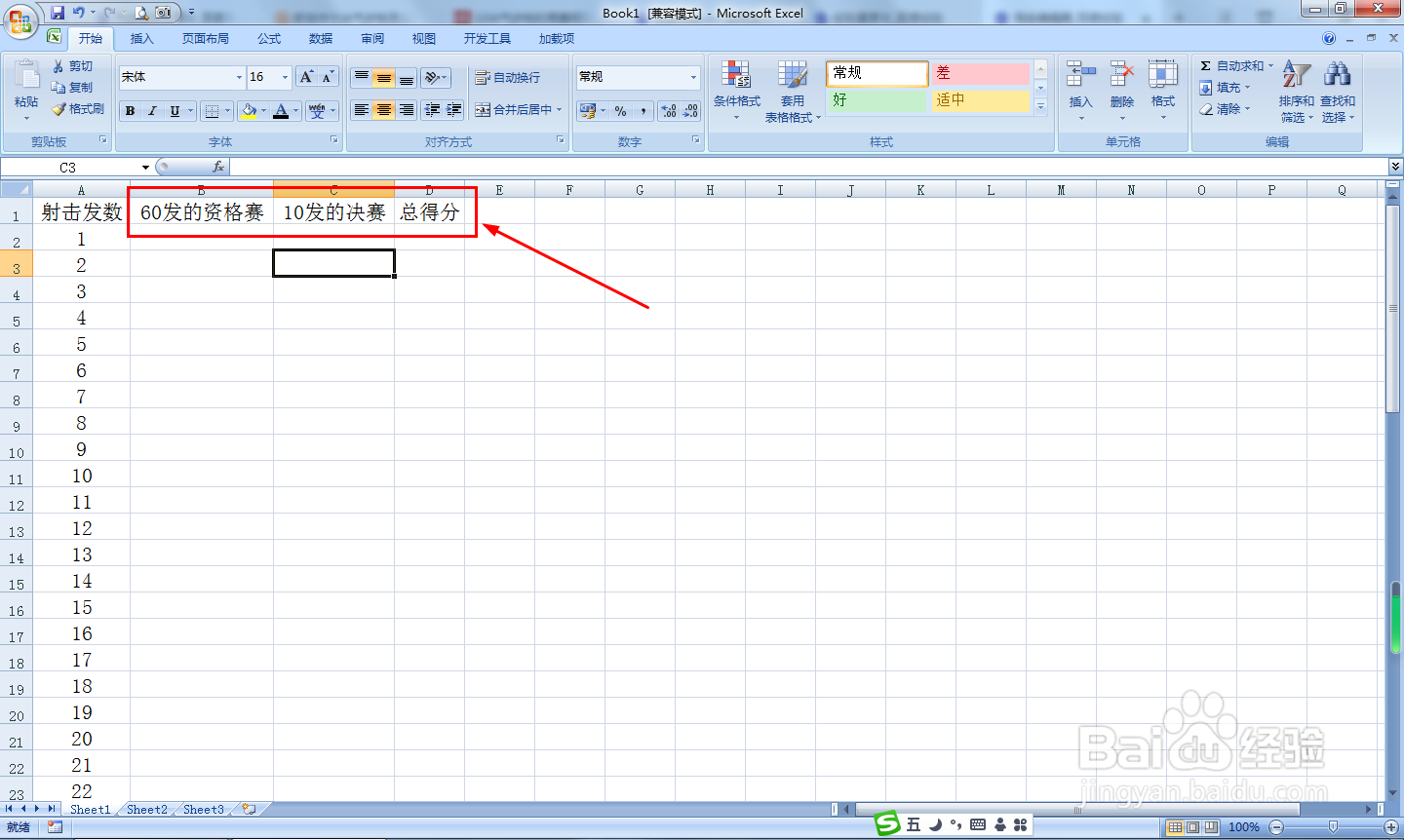This screenshot has height=840, width=1404.
Task: Open the Sheet2 worksheet tab
Action: click(147, 810)
